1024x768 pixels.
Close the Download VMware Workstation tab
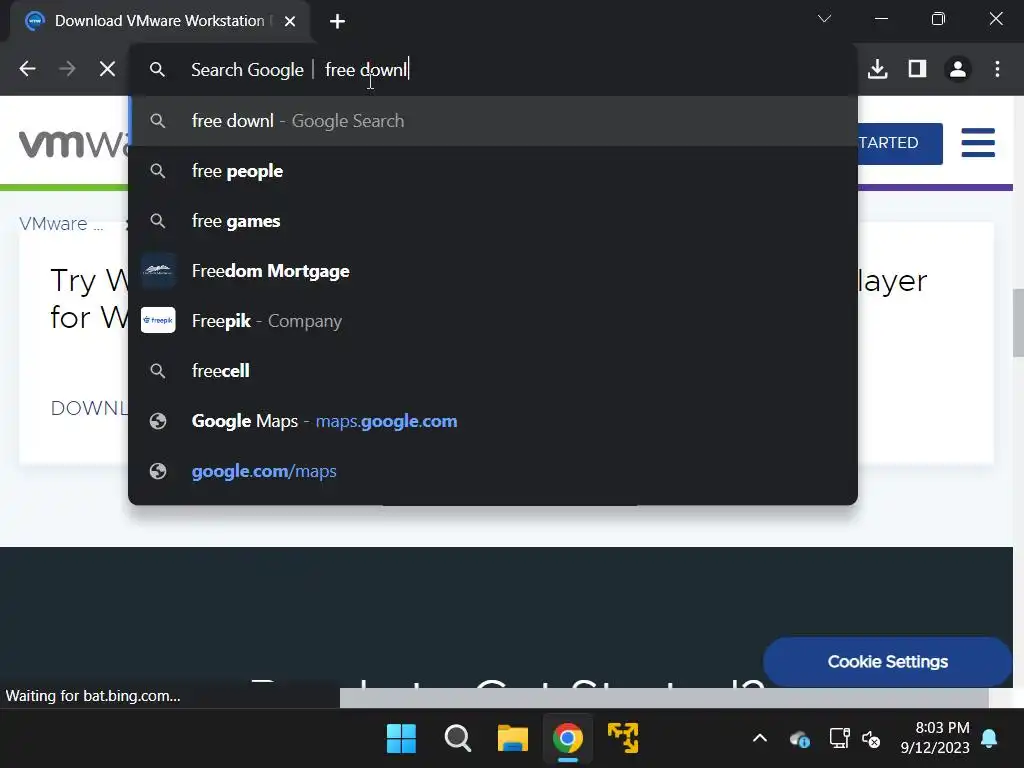point(290,22)
